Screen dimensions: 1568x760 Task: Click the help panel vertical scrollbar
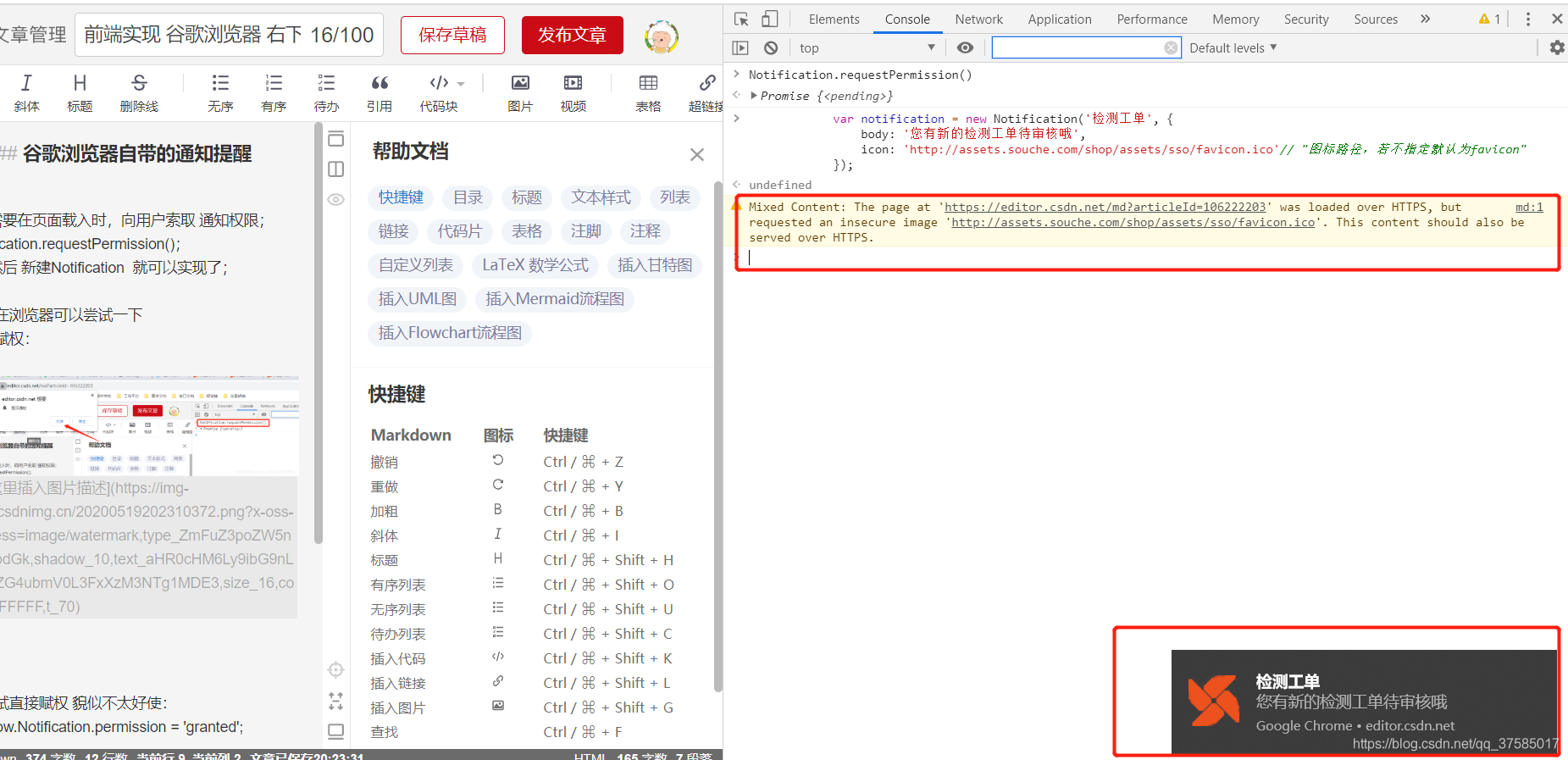tap(718, 436)
